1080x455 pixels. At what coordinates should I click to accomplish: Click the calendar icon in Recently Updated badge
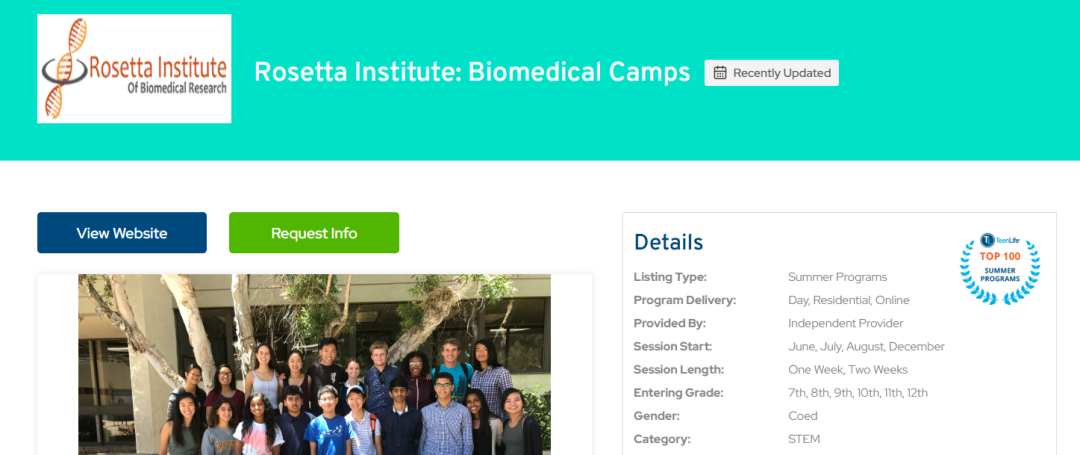pyautogui.click(x=720, y=73)
